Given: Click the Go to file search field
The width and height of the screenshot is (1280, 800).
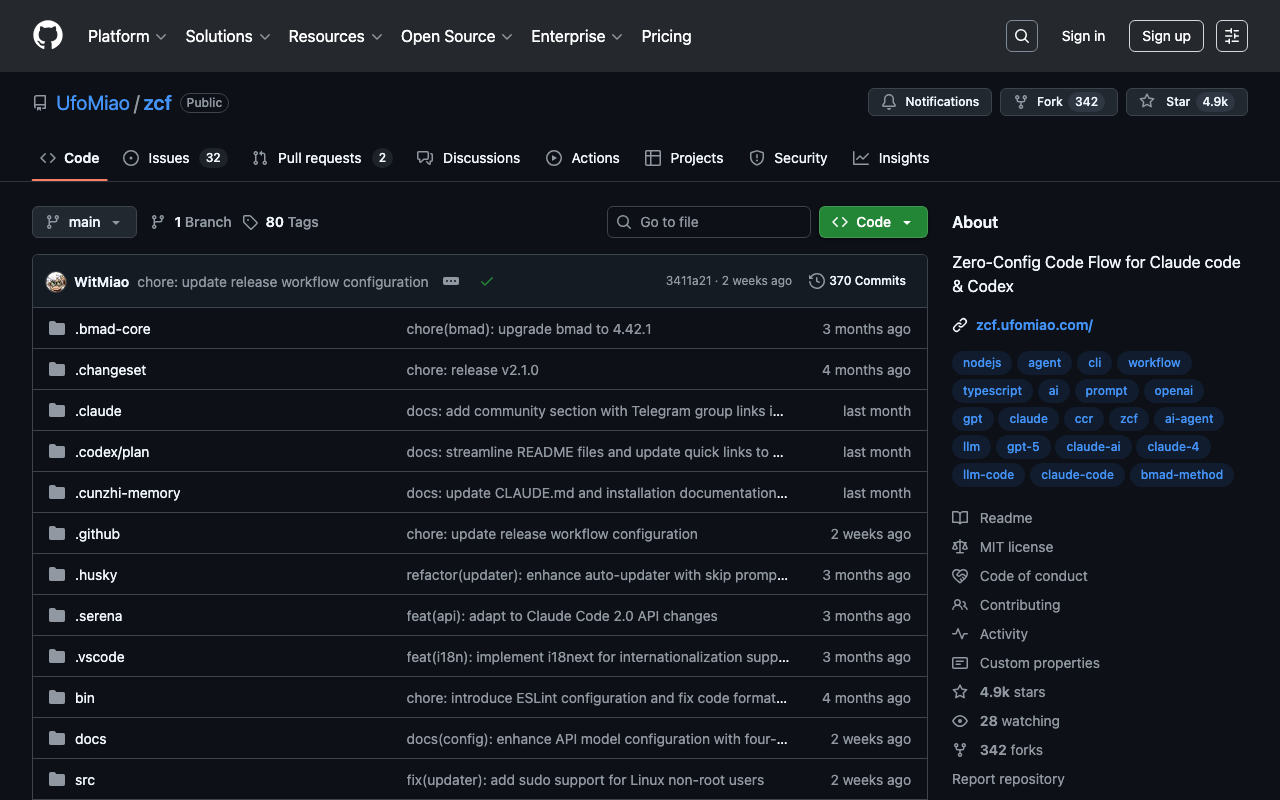Looking at the screenshot, I should point(708,222).
